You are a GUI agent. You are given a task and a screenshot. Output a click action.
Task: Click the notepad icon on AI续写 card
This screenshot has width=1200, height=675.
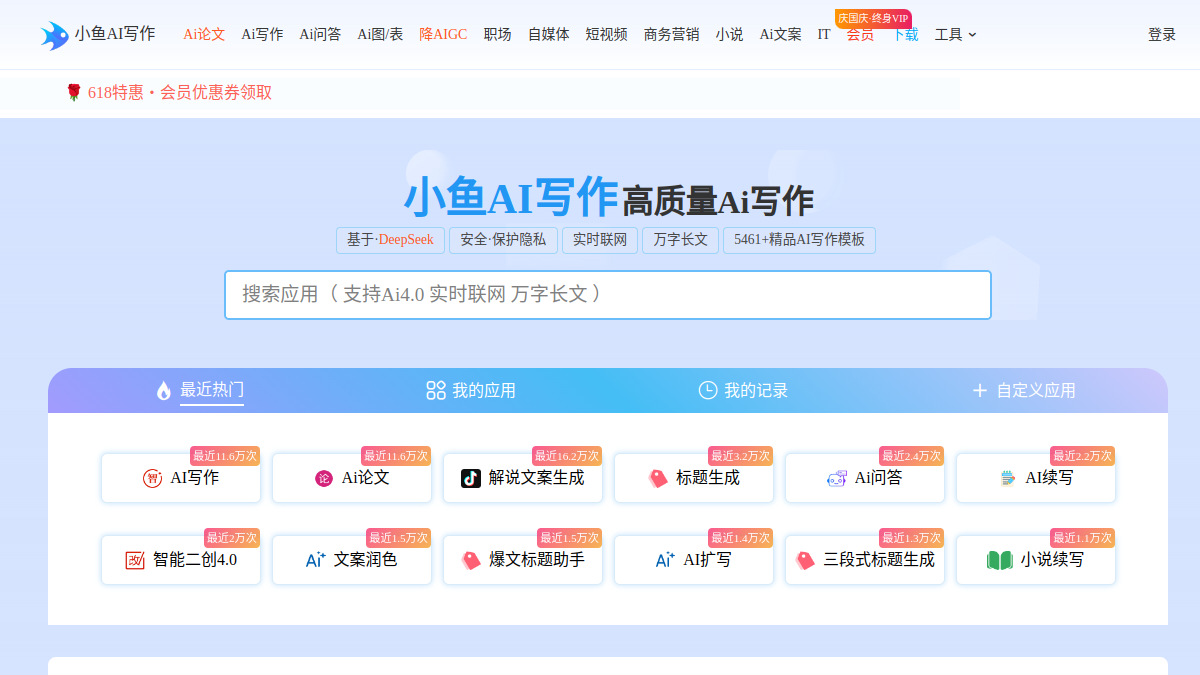1008,478
